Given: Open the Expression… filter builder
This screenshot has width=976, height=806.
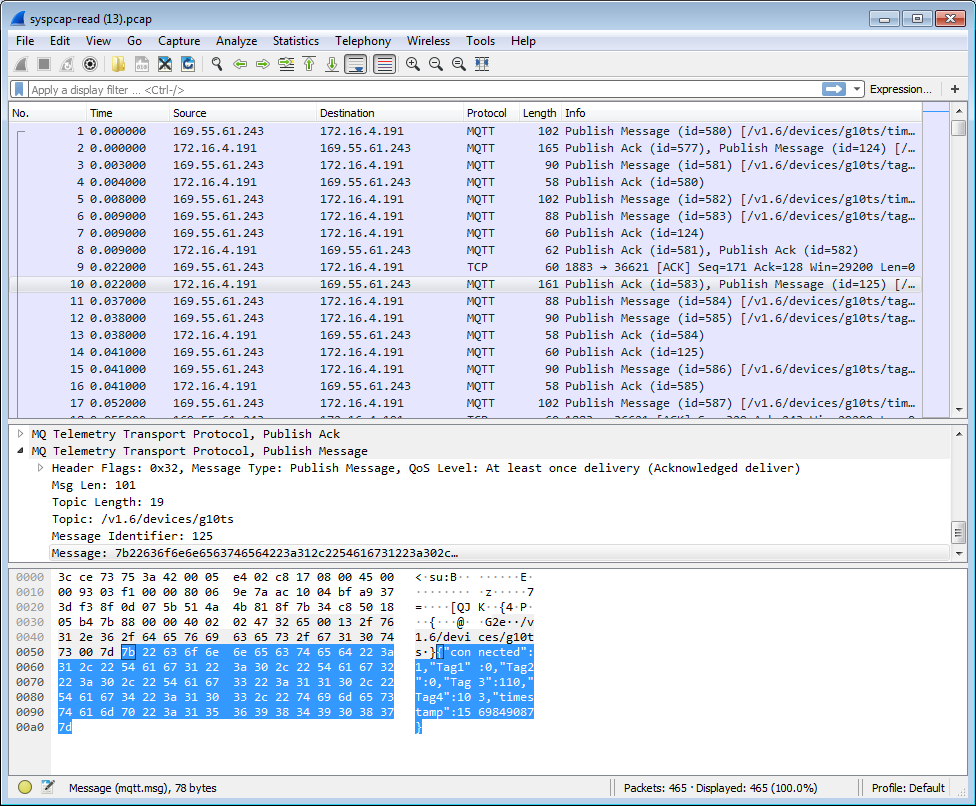Looking at the screenshot, I should click(x=901, y=90).
